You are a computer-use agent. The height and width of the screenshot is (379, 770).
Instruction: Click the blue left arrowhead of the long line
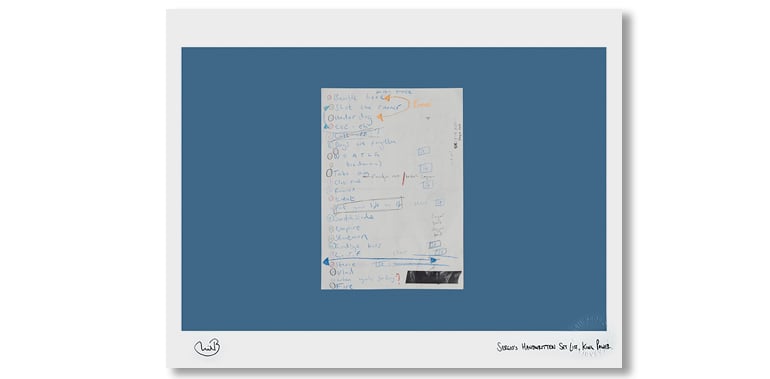(326, 262)
